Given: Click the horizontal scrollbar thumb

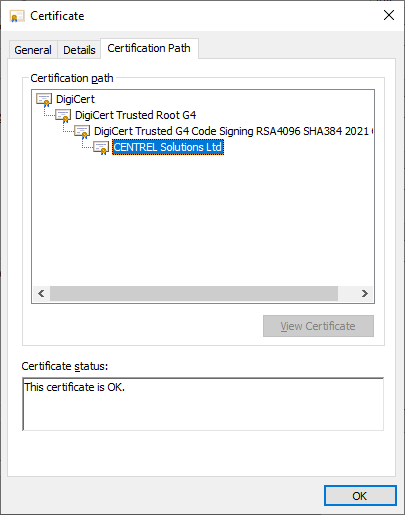Looking at the screenshot, I should [x=194, y=293].
